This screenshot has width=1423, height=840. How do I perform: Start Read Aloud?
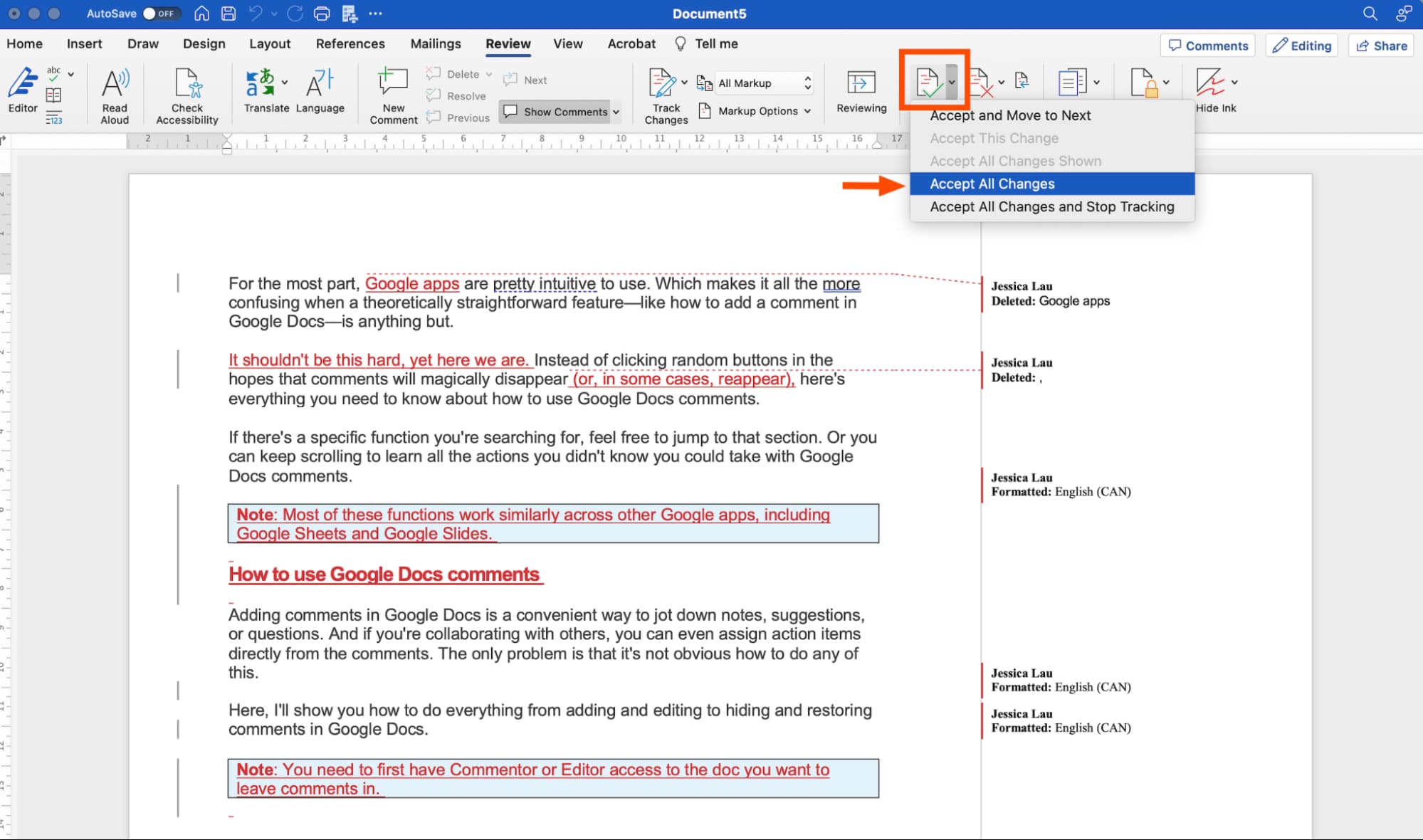tap(115, 96)
